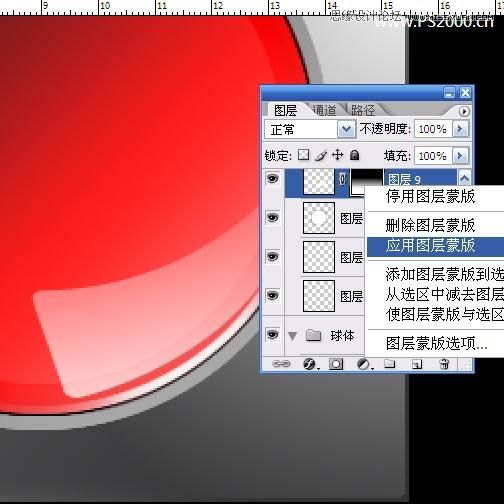This screenshot has height=504, width=504.
Task: Switch to the 路径 tab
Action: 363,110
